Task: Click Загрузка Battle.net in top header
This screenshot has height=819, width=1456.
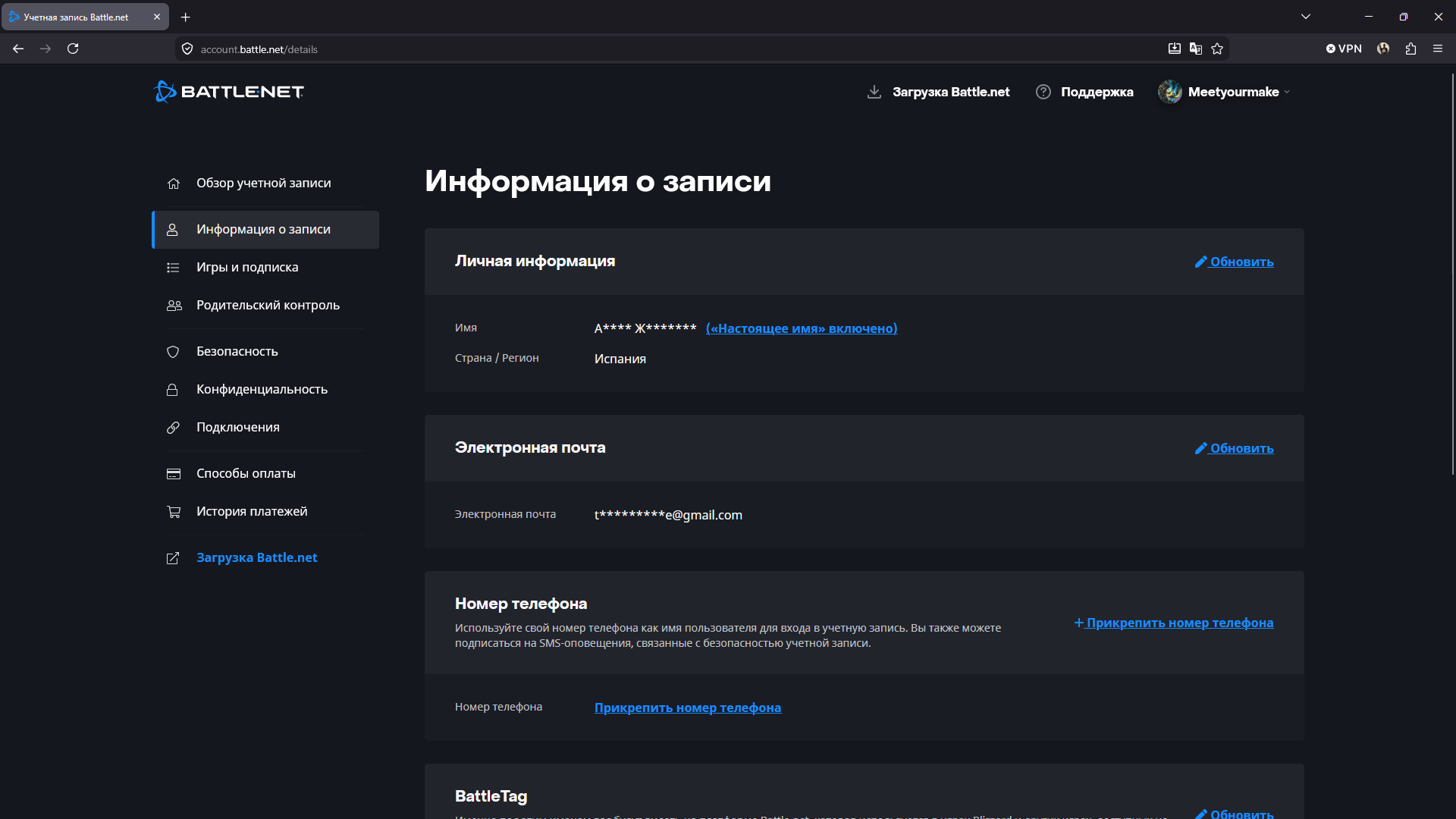Action: tap(951, 92)
